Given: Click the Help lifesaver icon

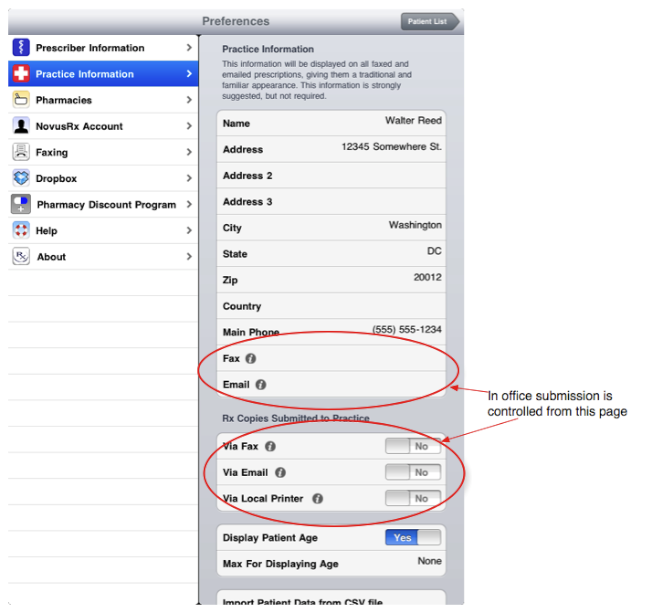Looking at the screenshot, I should (20, 230).
